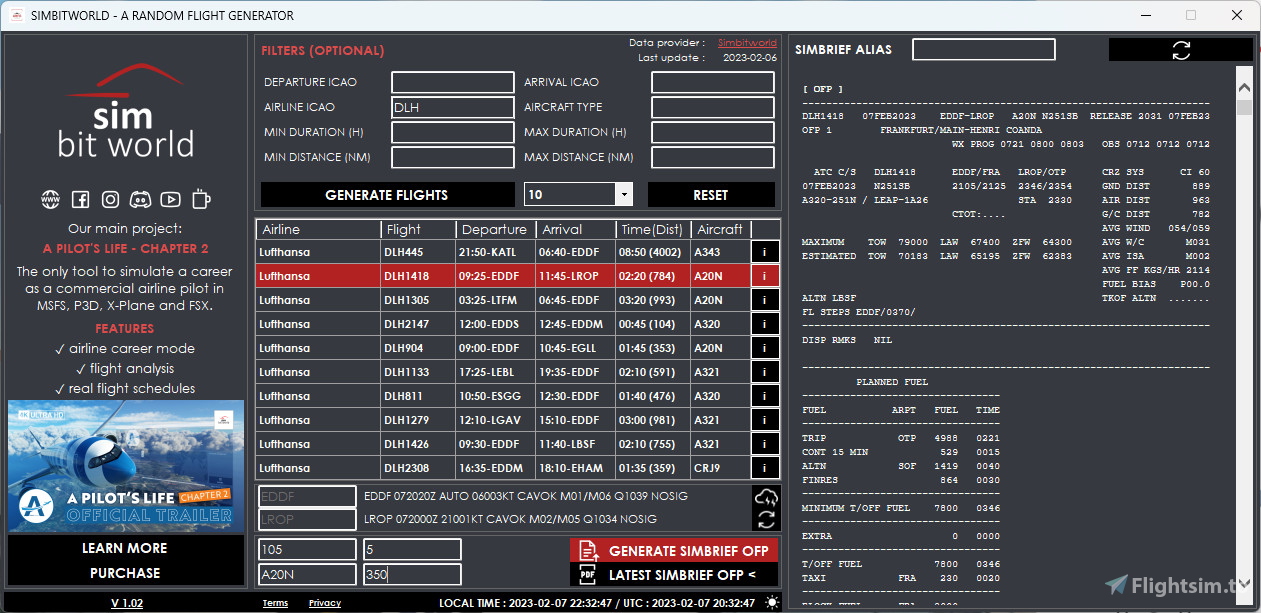
Task: Open the Simbitworld data provider link
Action: (x=746, y=42)
